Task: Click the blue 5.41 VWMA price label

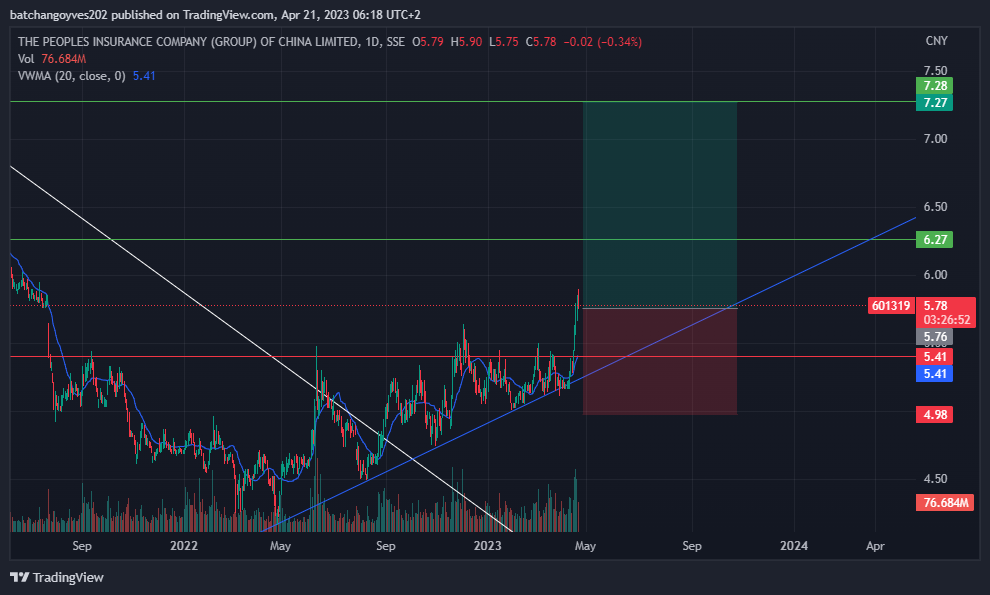Action: (934, 373)
